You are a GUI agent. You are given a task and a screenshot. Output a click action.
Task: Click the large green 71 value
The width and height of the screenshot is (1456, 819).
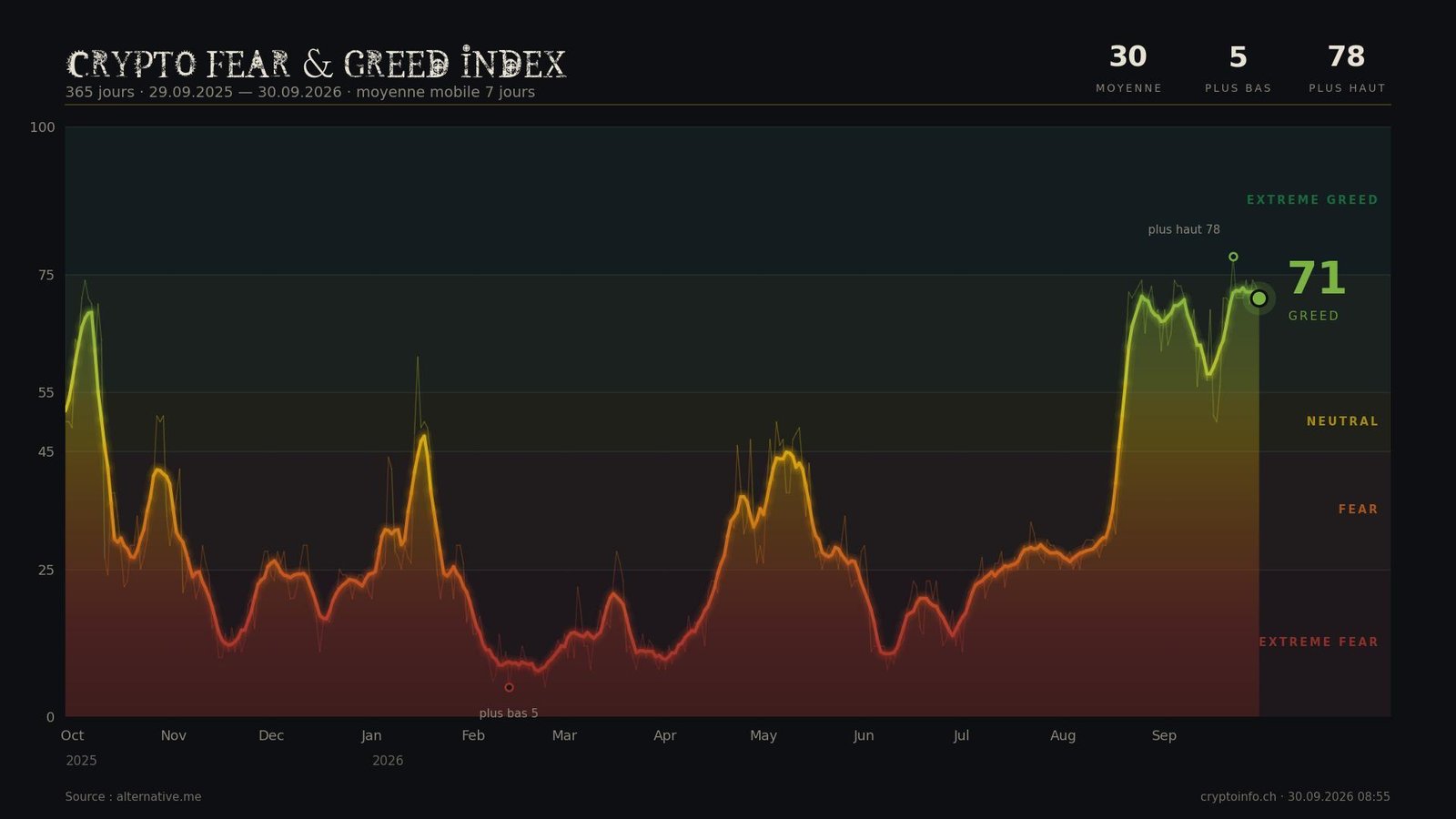coord(1316,278)
